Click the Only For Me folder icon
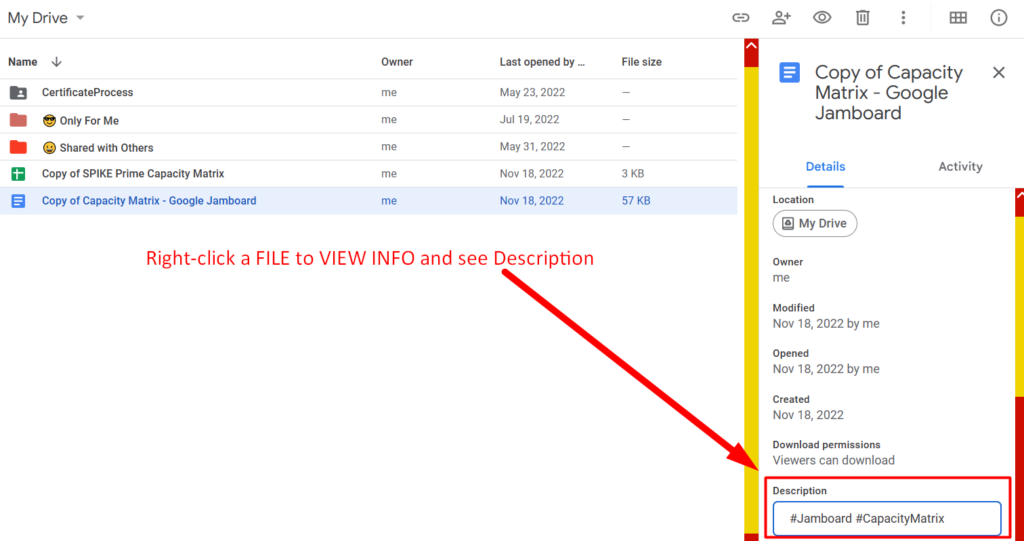Screen dimensions: 1024x541 18,120
